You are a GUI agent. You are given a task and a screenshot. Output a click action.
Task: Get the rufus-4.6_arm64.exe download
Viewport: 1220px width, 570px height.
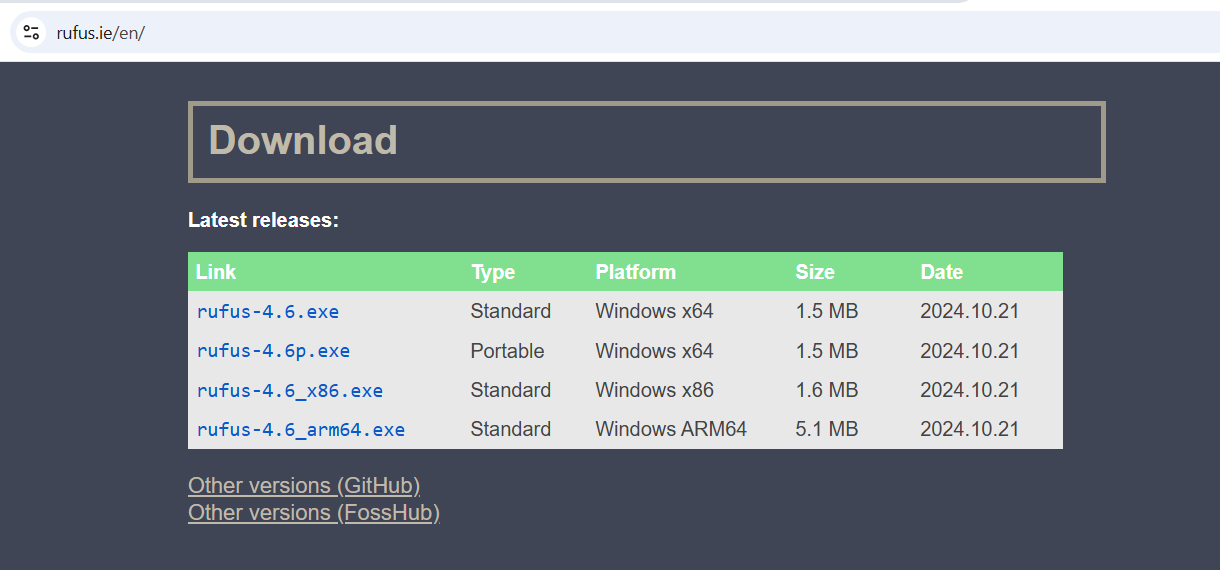coord(301,429)
